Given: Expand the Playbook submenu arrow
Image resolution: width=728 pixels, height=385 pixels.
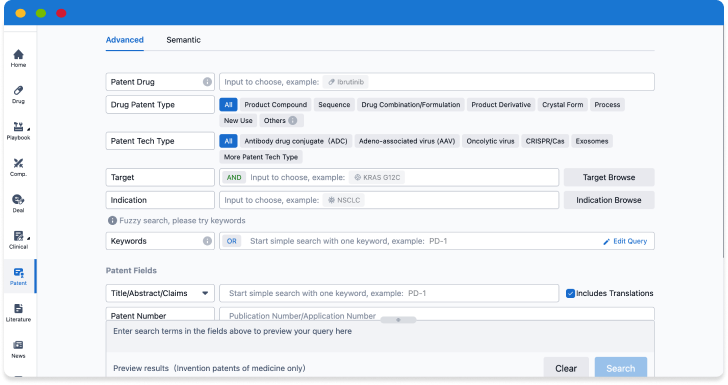Looking at the screenshot, I should click(29, 129).
